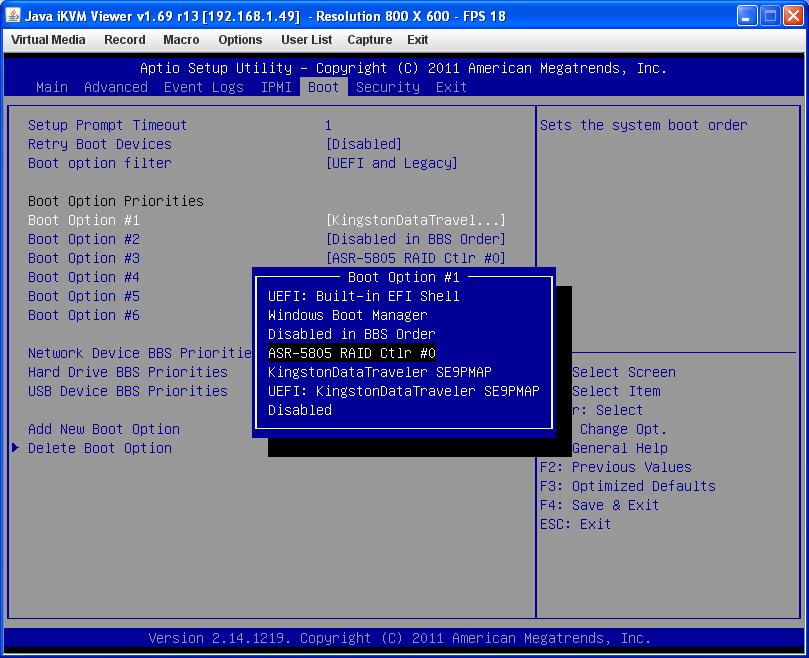This screenshot has height=658, width=809.
Task: Minimize the iKVM Viewer window
Action: pos(746,16)
